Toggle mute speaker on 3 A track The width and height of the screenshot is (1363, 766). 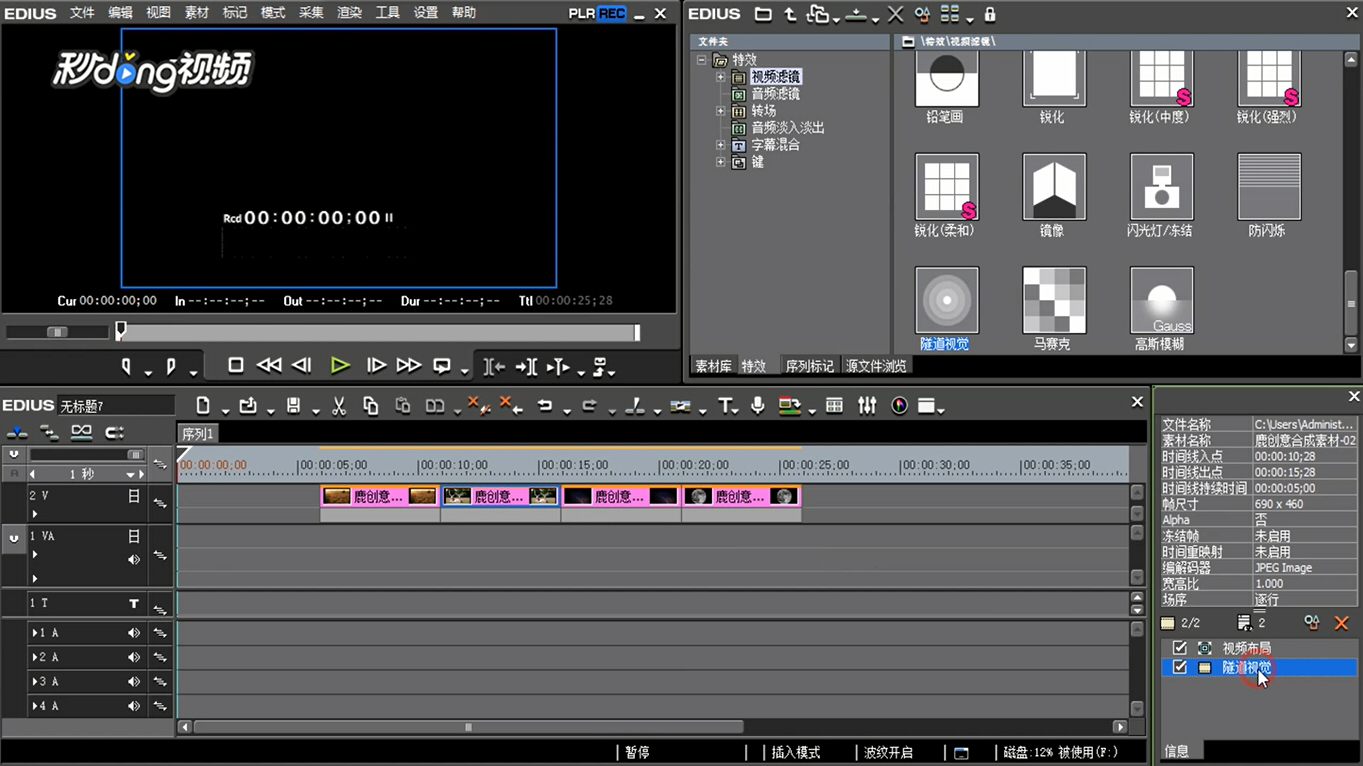click(133, 682)
